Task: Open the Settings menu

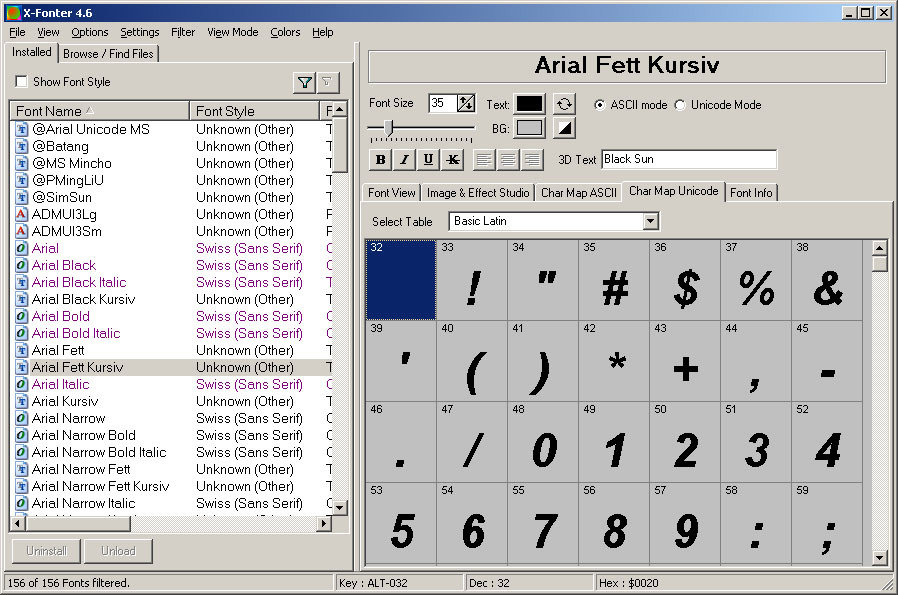Action: [x=140, y=32]
